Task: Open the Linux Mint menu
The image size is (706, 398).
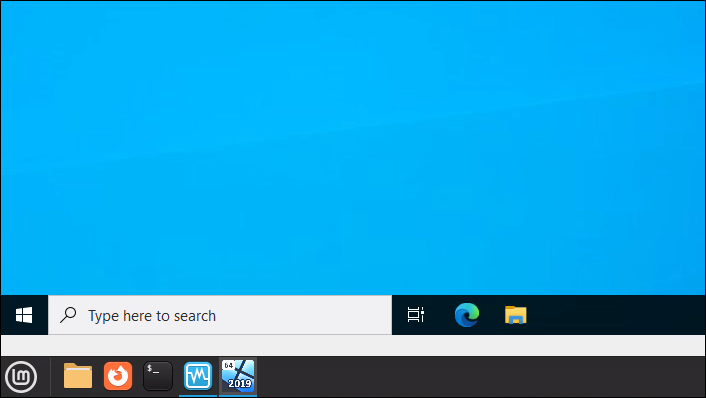Action: [x=21, y=376]
